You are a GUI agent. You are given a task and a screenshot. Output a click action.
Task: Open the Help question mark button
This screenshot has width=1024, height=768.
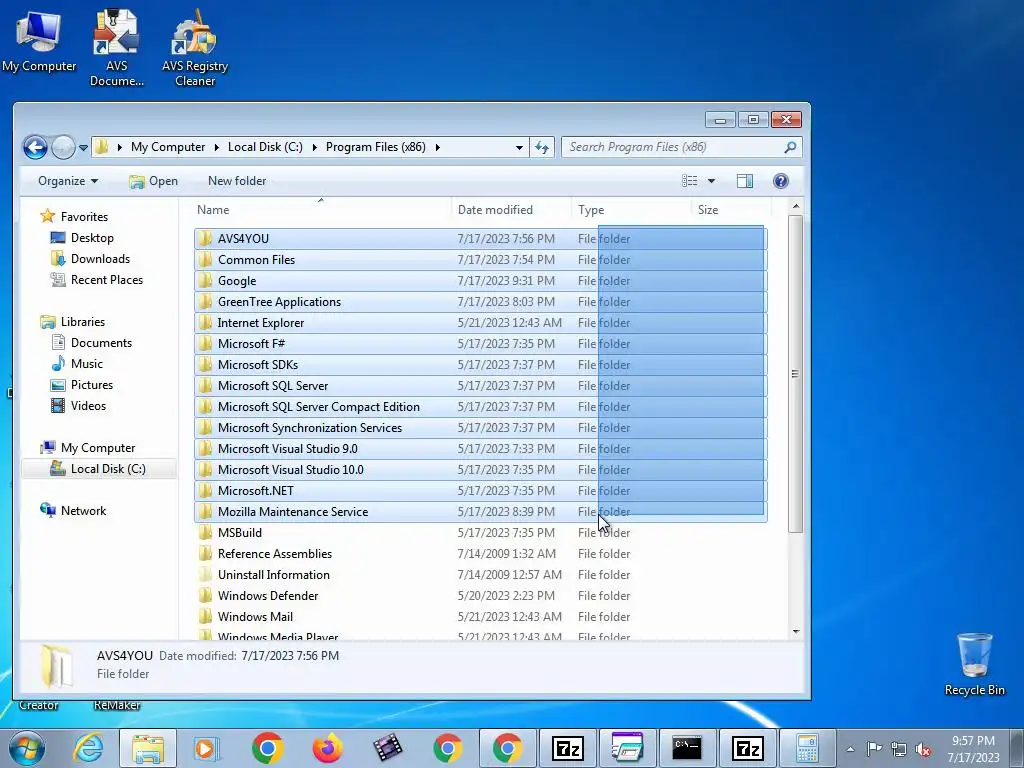point(780,181)
